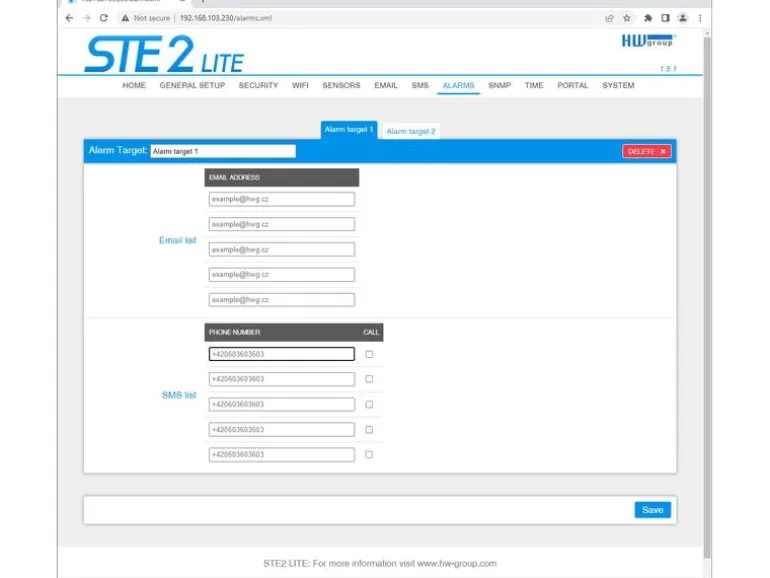The image size is (770, 578).
Task: Bookmark page with star icon
Action: point(627,18)
